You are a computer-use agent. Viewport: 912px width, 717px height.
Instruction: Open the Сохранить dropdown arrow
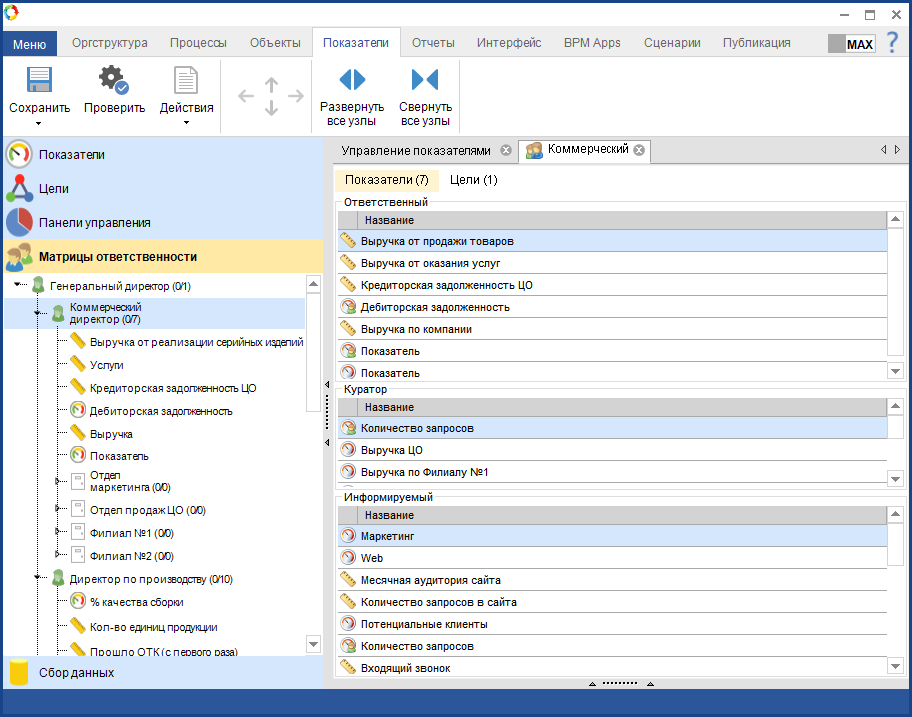39,123
